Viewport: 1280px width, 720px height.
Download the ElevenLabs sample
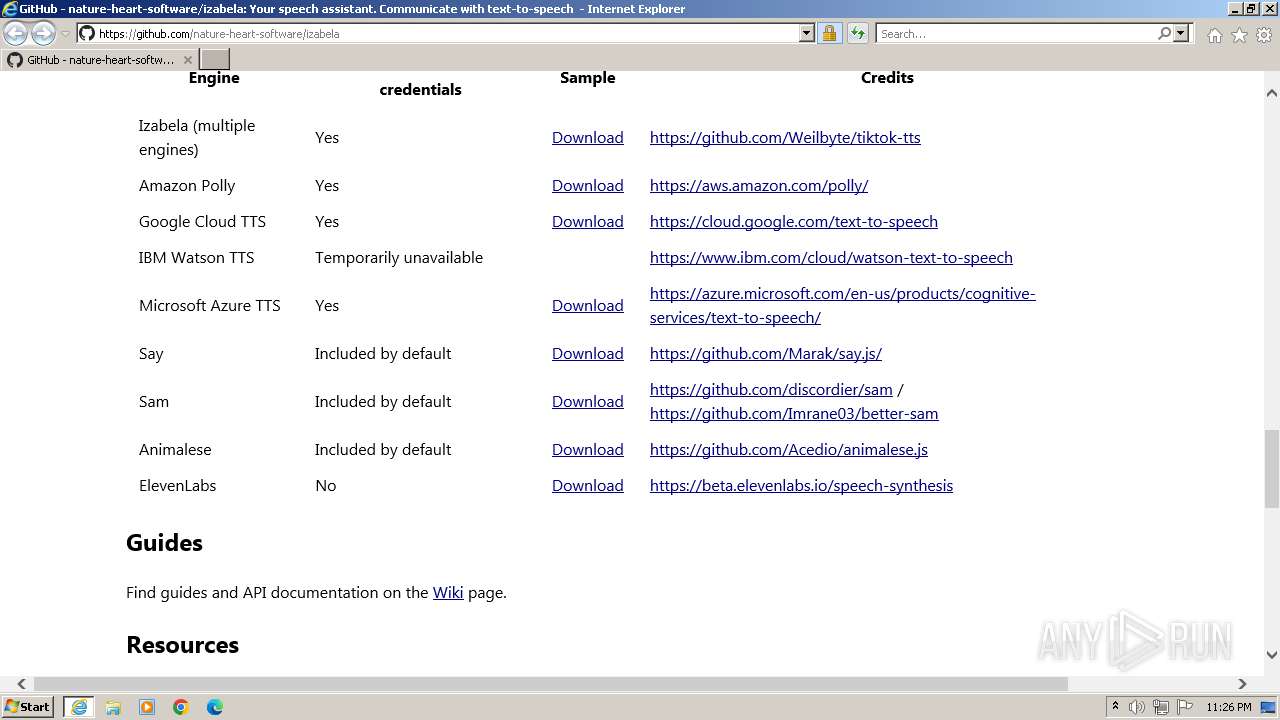[x=588, y=485]
